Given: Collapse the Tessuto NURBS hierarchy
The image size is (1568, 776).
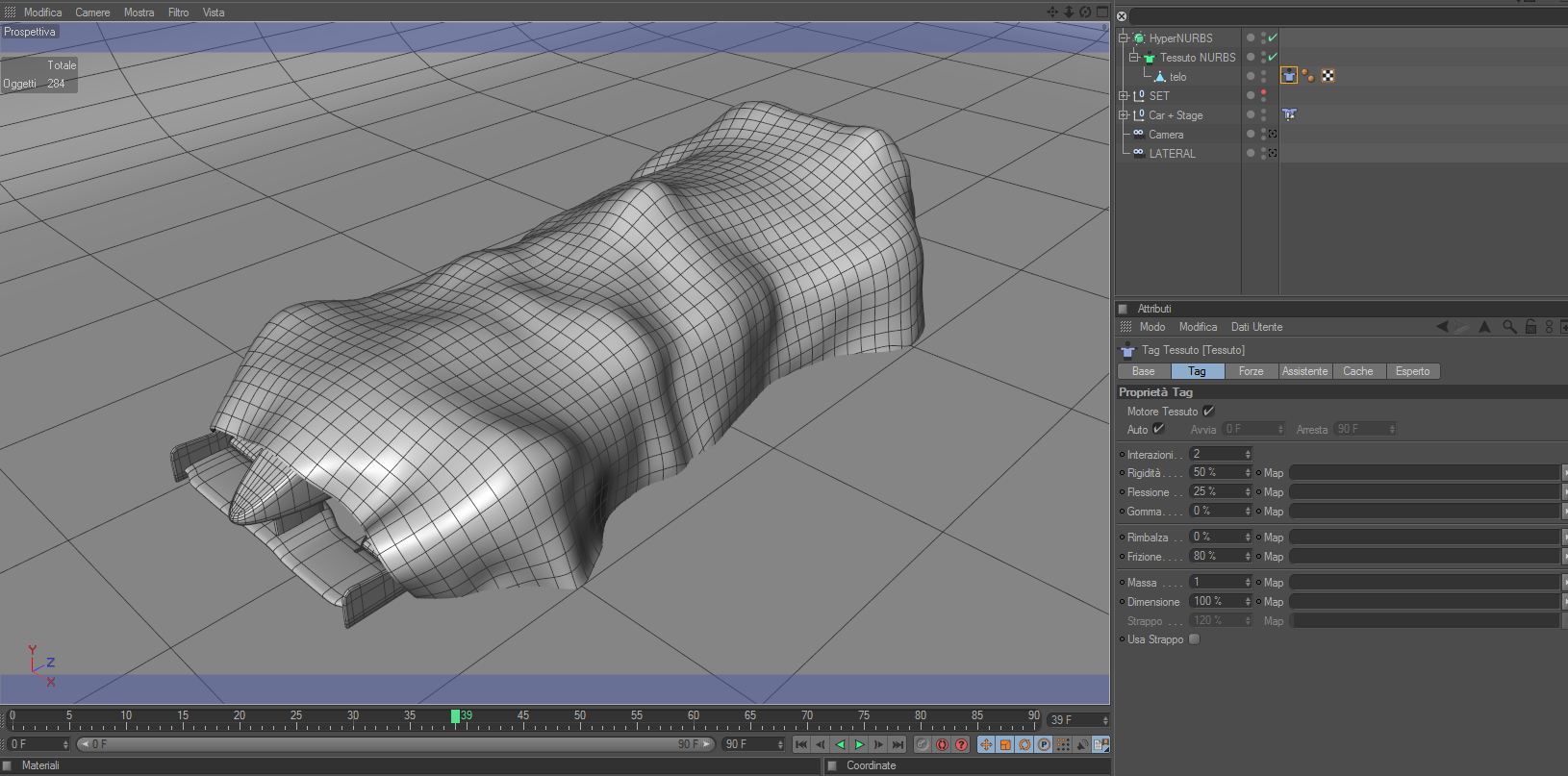Looking at the screenshot, I should (x=1134, y=57).
